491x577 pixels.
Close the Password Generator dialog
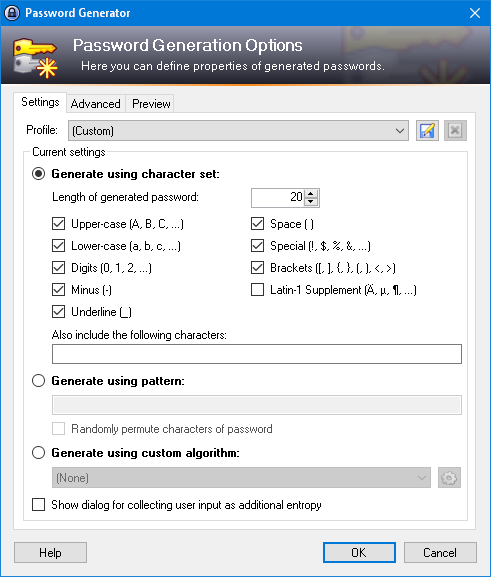tap(475, 13)
